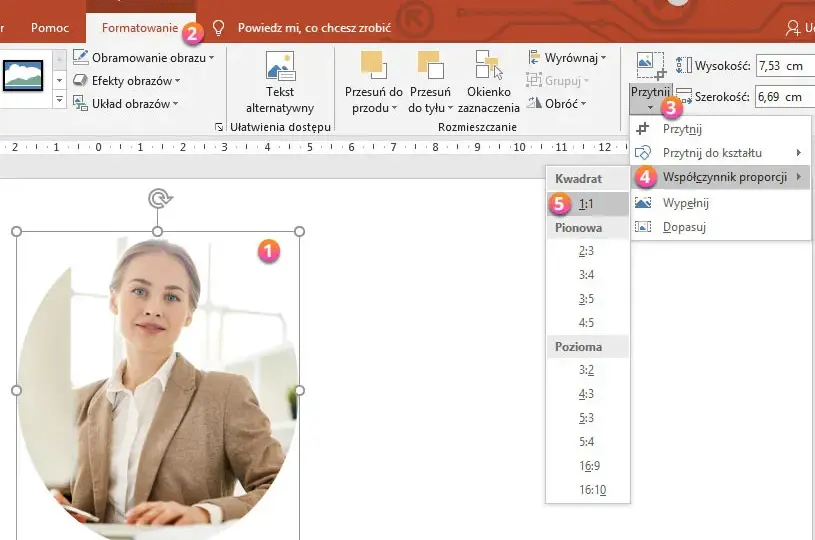Select 2:3 portrait aspect ratio
Screen dimensions: 815x540
click(x=588, y=251)
